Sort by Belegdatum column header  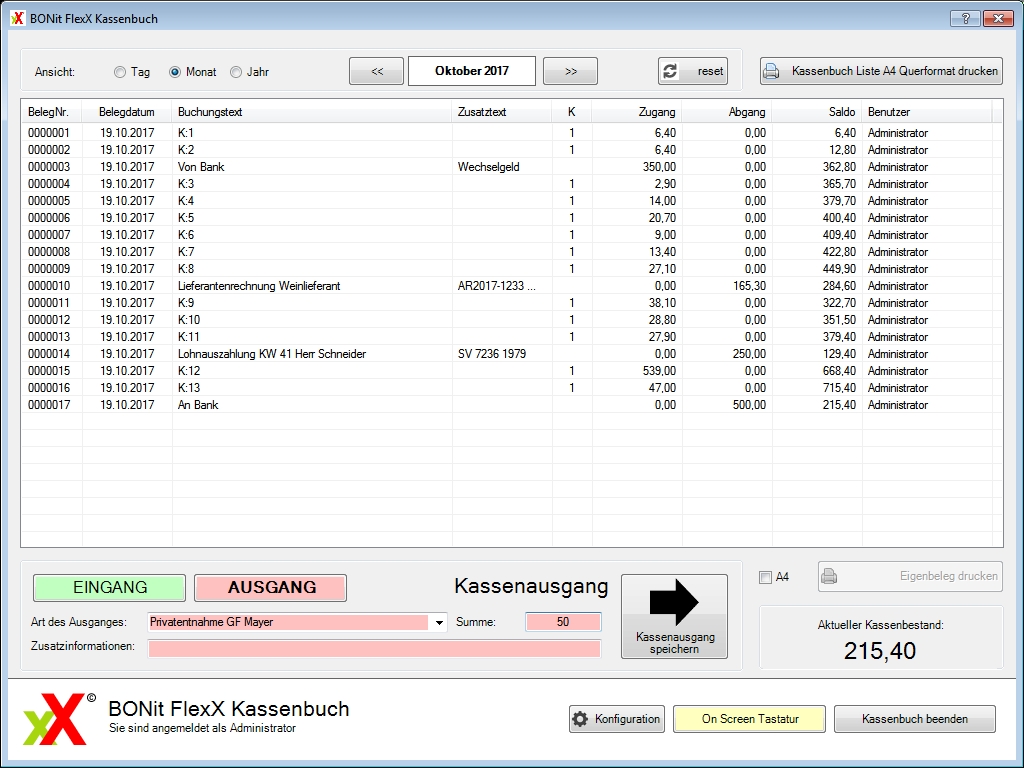click(x=127, y=112)
